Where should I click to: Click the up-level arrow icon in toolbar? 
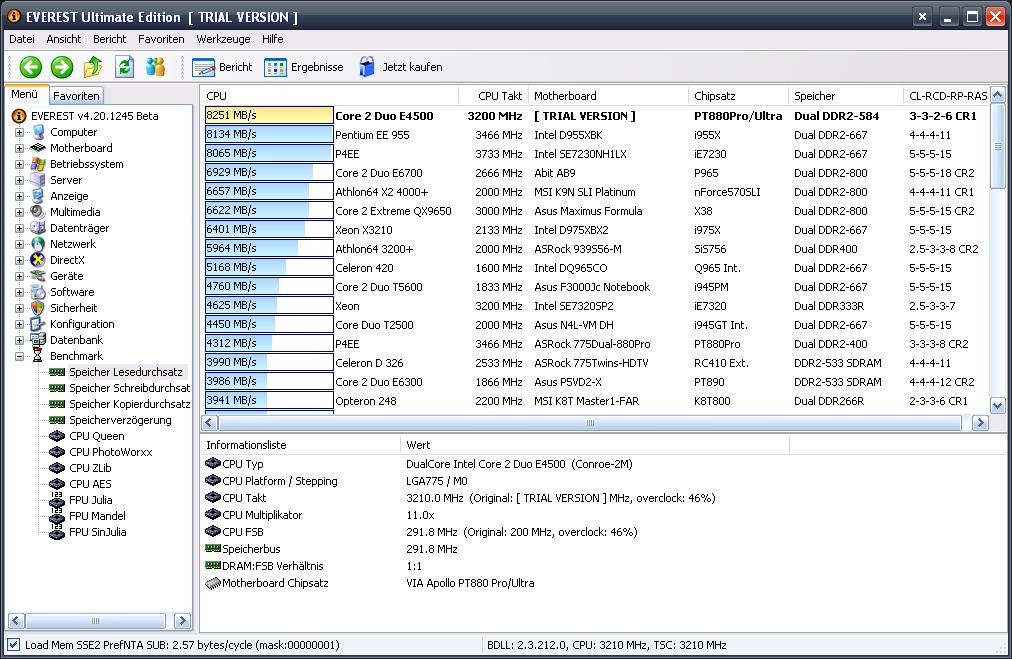pyautogui.click(x=93, y=66)
